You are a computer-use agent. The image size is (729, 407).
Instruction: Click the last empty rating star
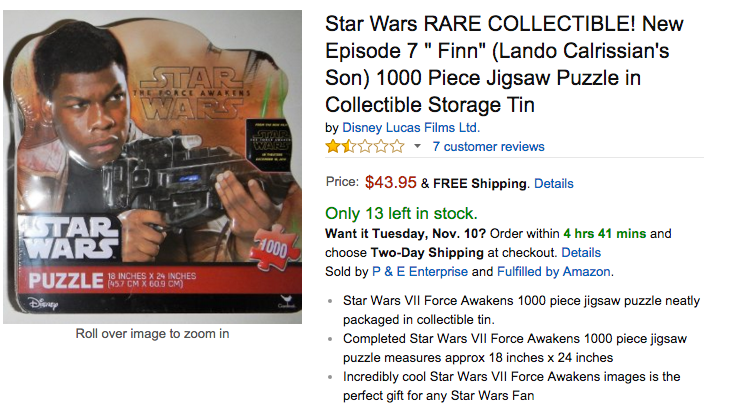click(x=397, y=147)
